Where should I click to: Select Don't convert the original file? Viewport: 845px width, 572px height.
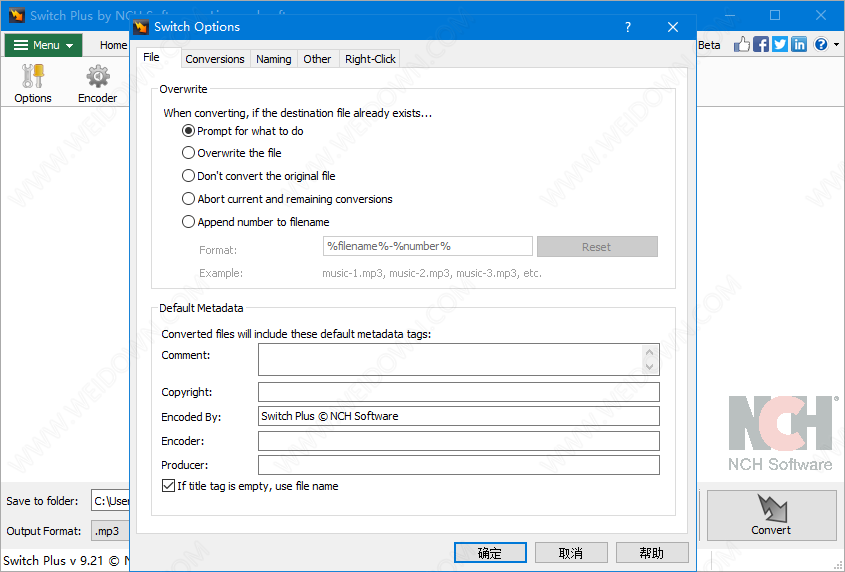[259, 176]
